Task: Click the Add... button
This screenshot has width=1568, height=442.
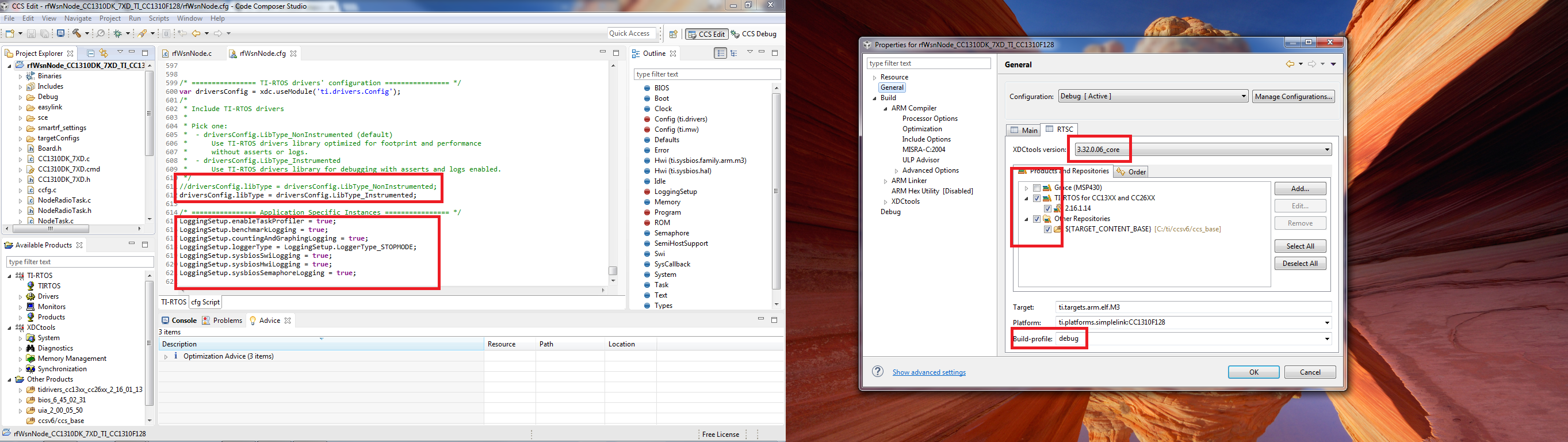Action: 1300,189
